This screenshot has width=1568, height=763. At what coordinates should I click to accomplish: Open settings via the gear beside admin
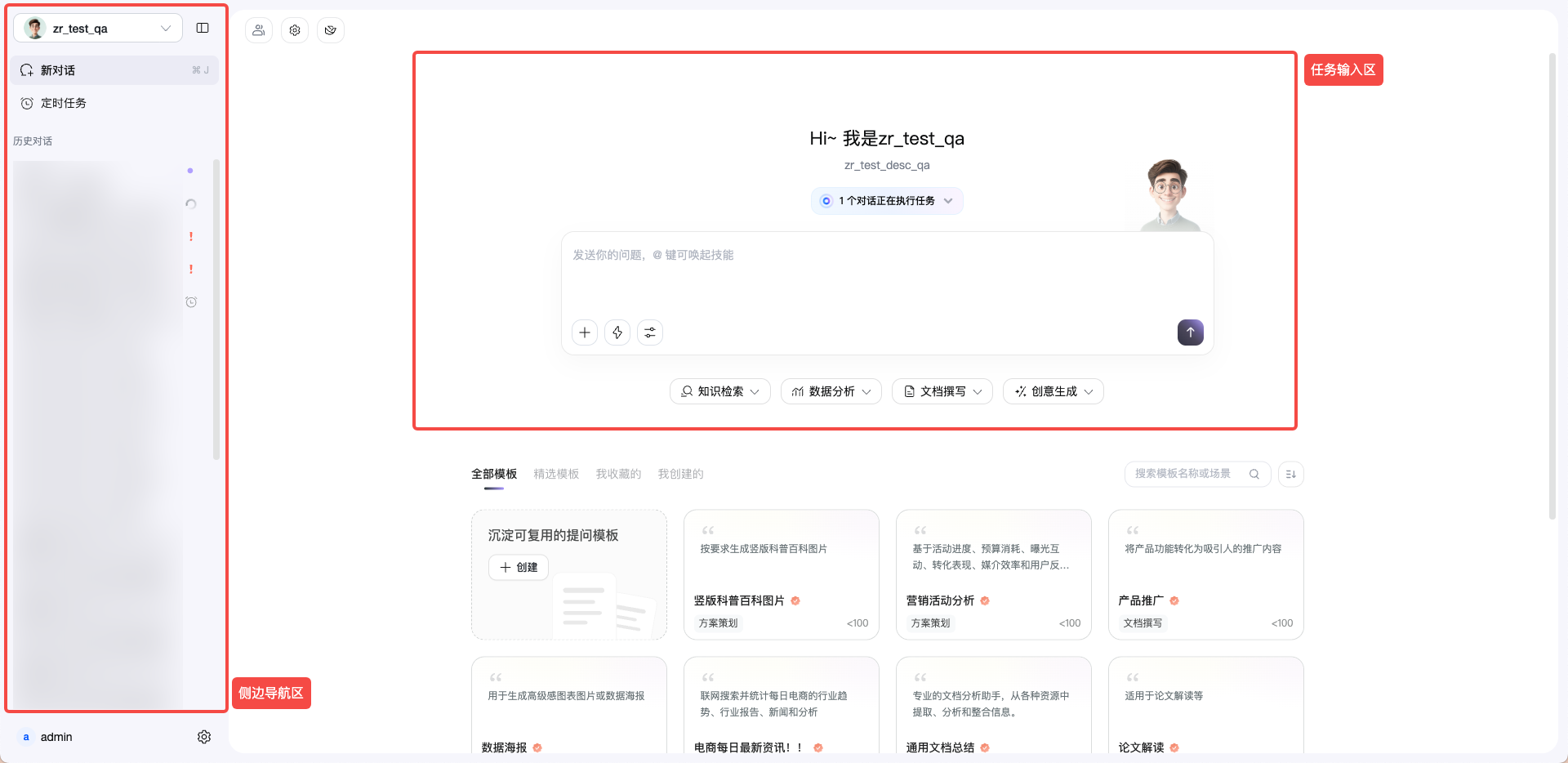(x=204, y=737)
